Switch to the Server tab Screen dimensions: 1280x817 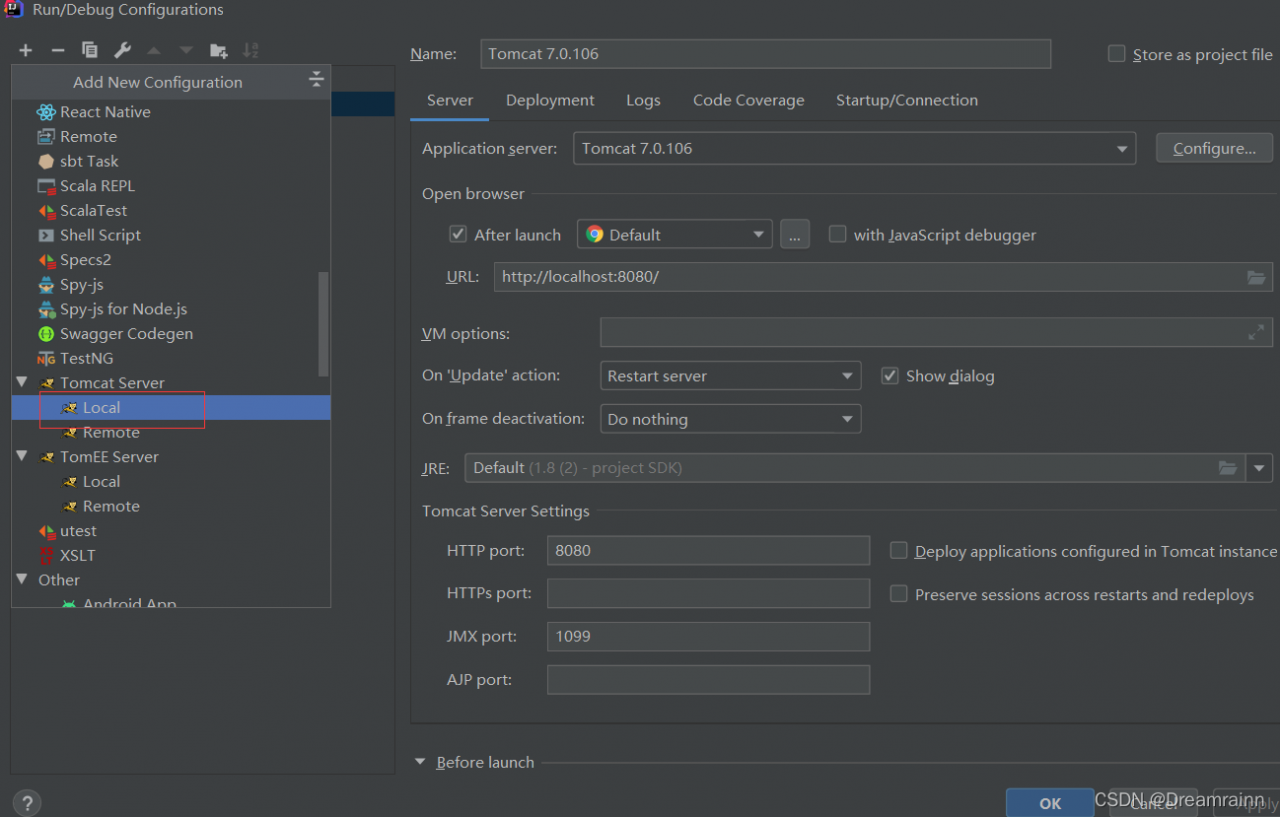[450, 100]
